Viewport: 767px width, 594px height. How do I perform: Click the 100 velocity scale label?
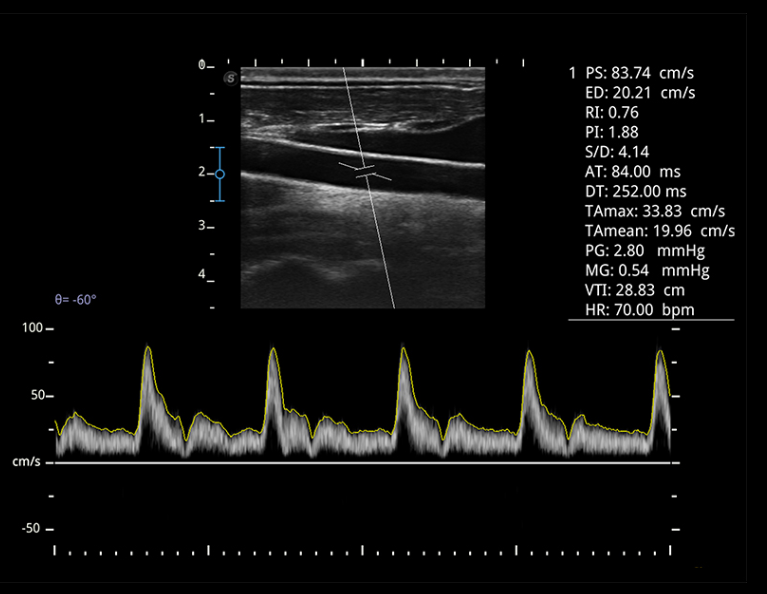pos(32,328)
